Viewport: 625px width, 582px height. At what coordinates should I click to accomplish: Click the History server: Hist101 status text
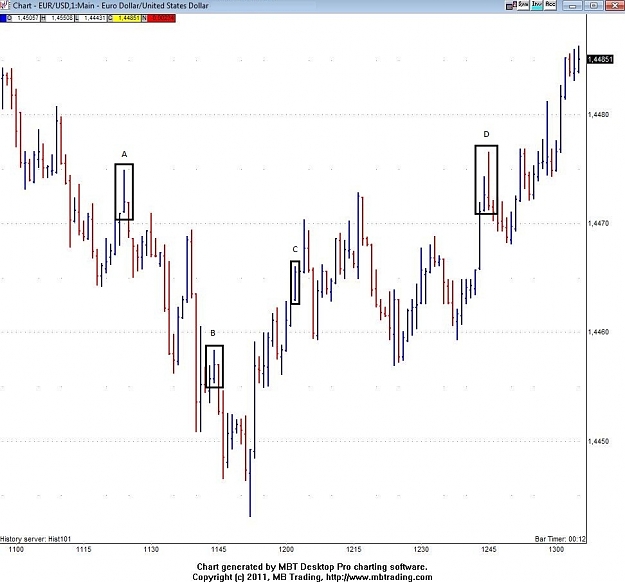[x=35, y=539]
